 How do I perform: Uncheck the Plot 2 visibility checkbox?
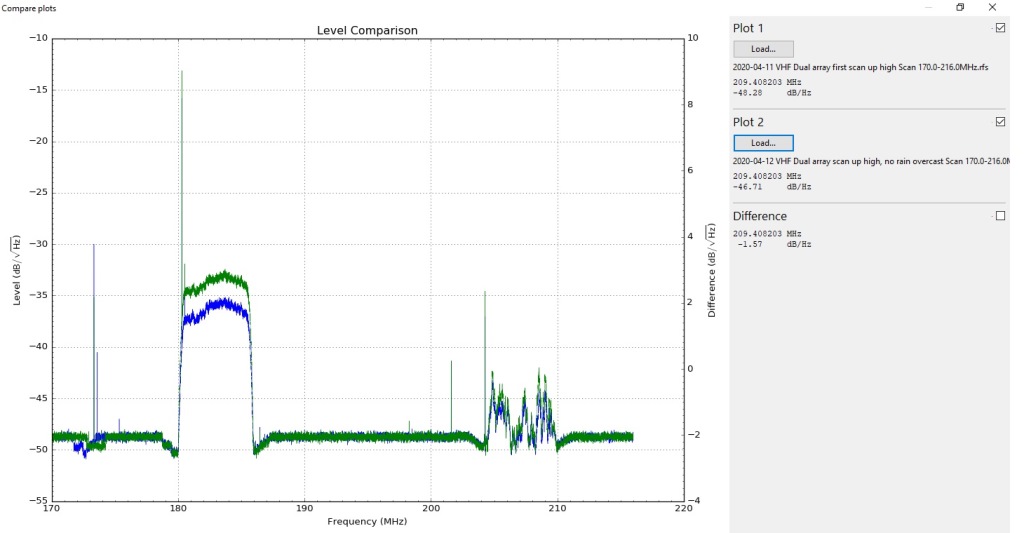click(x=1000, y=122)
